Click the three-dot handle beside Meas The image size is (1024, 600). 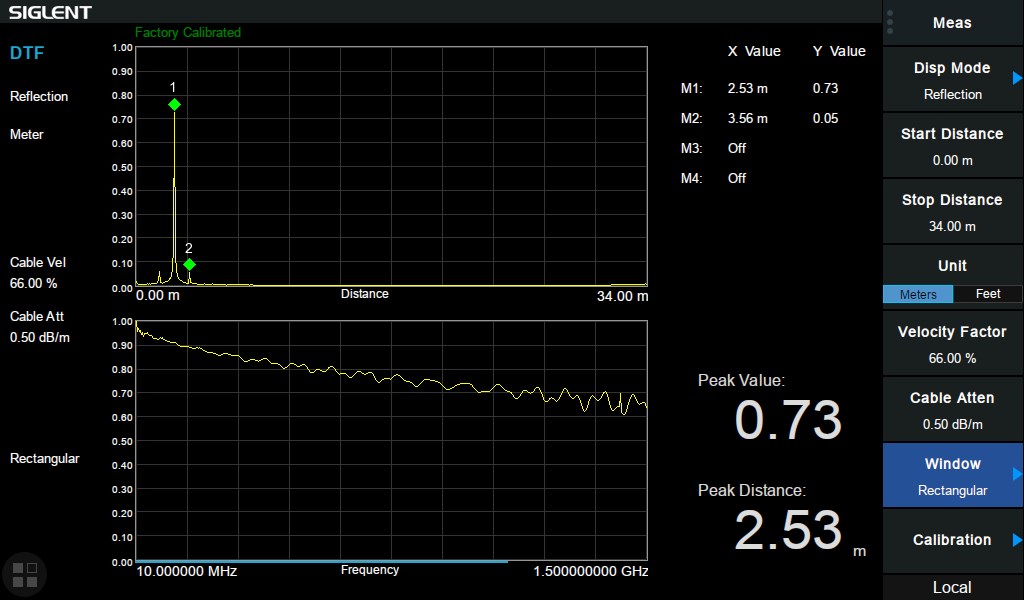click(890, 22)
